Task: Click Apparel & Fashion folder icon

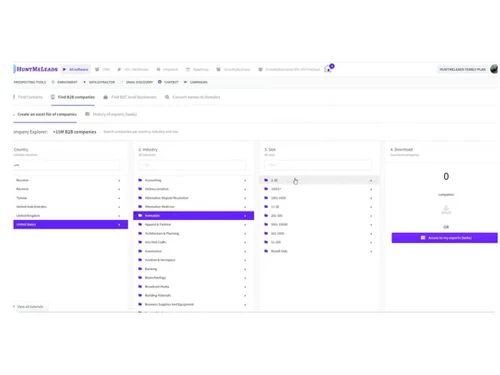Action: click(140, 224)
